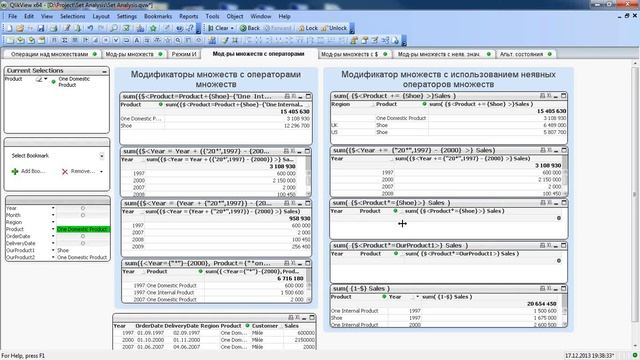Click '958 930' total in third left chart

pyautogui.click(x=300, y=218)
